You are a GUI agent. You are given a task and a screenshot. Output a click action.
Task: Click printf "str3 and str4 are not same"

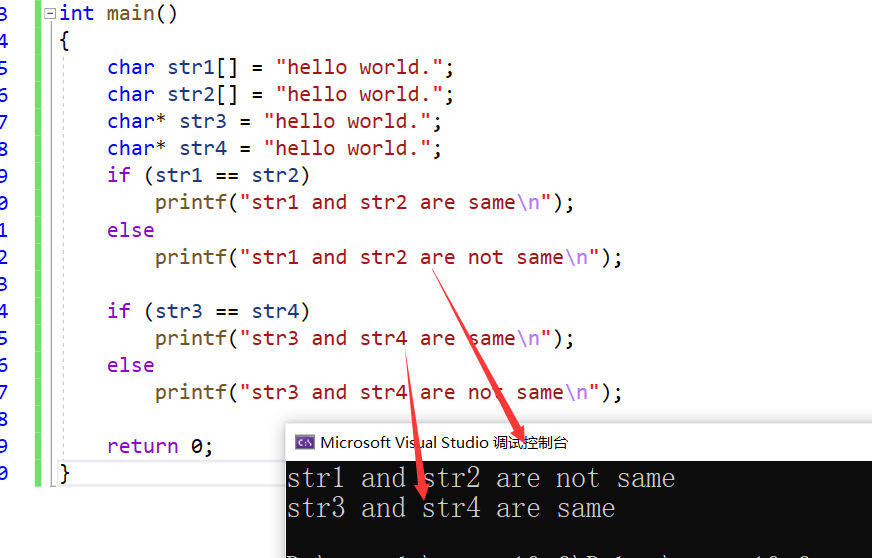point(388,393)
